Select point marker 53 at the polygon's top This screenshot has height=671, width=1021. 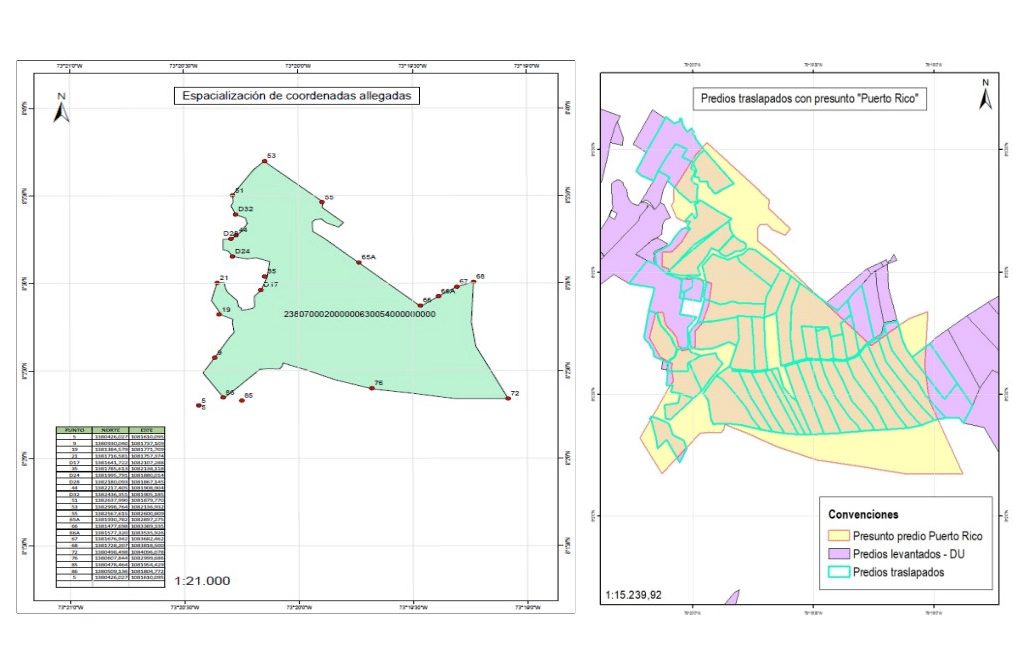(264, 161)
